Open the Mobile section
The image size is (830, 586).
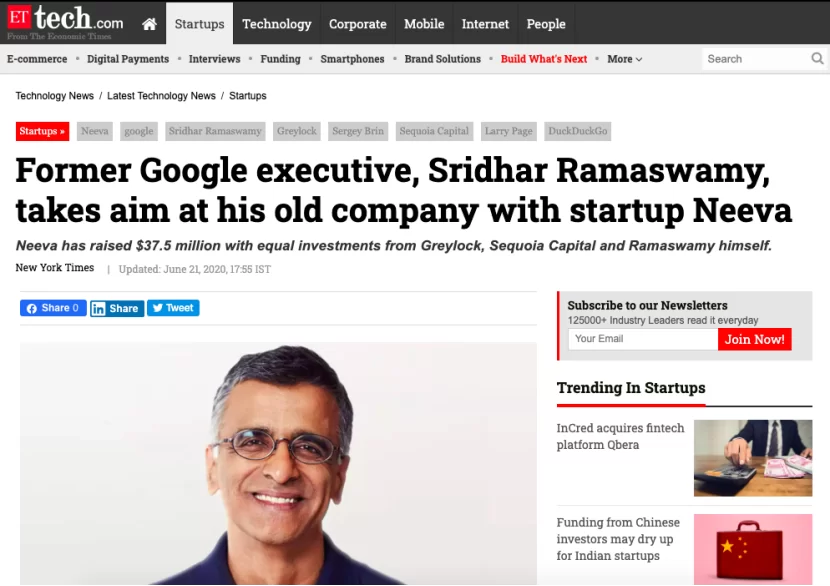tap(424, 24)
